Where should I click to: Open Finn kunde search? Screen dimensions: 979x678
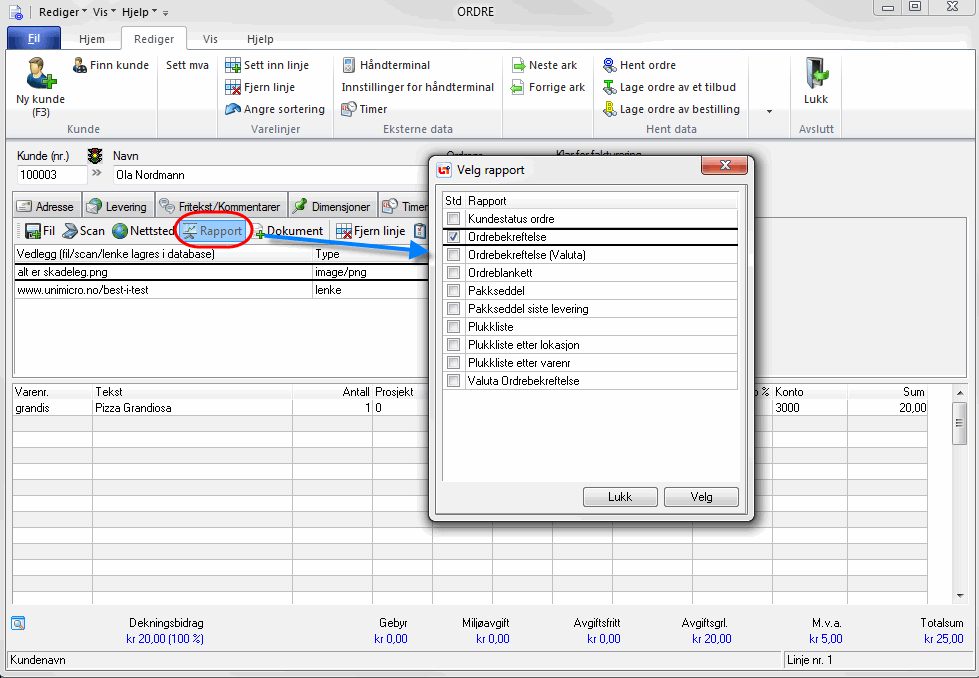click(x=111, y=65)
